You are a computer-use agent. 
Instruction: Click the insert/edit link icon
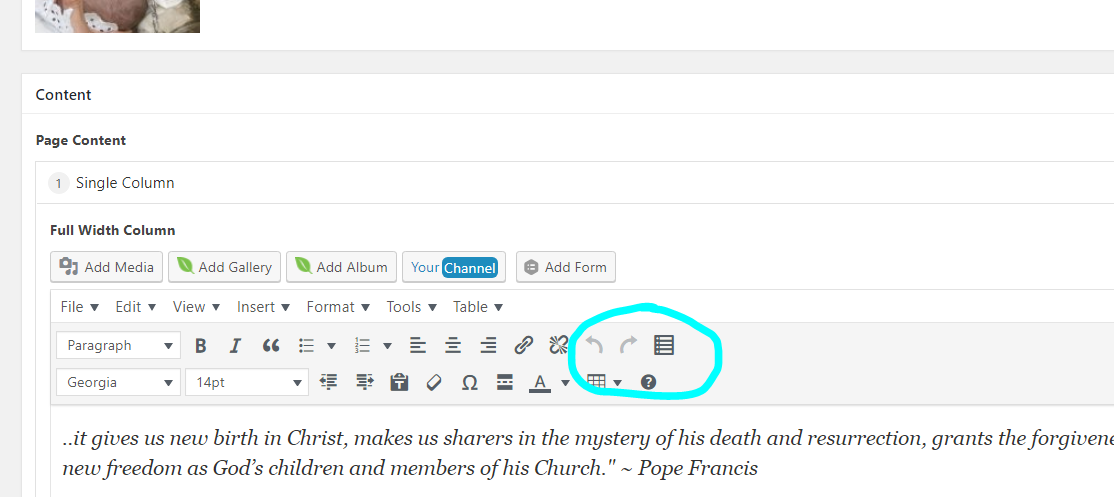coord(523,346)
